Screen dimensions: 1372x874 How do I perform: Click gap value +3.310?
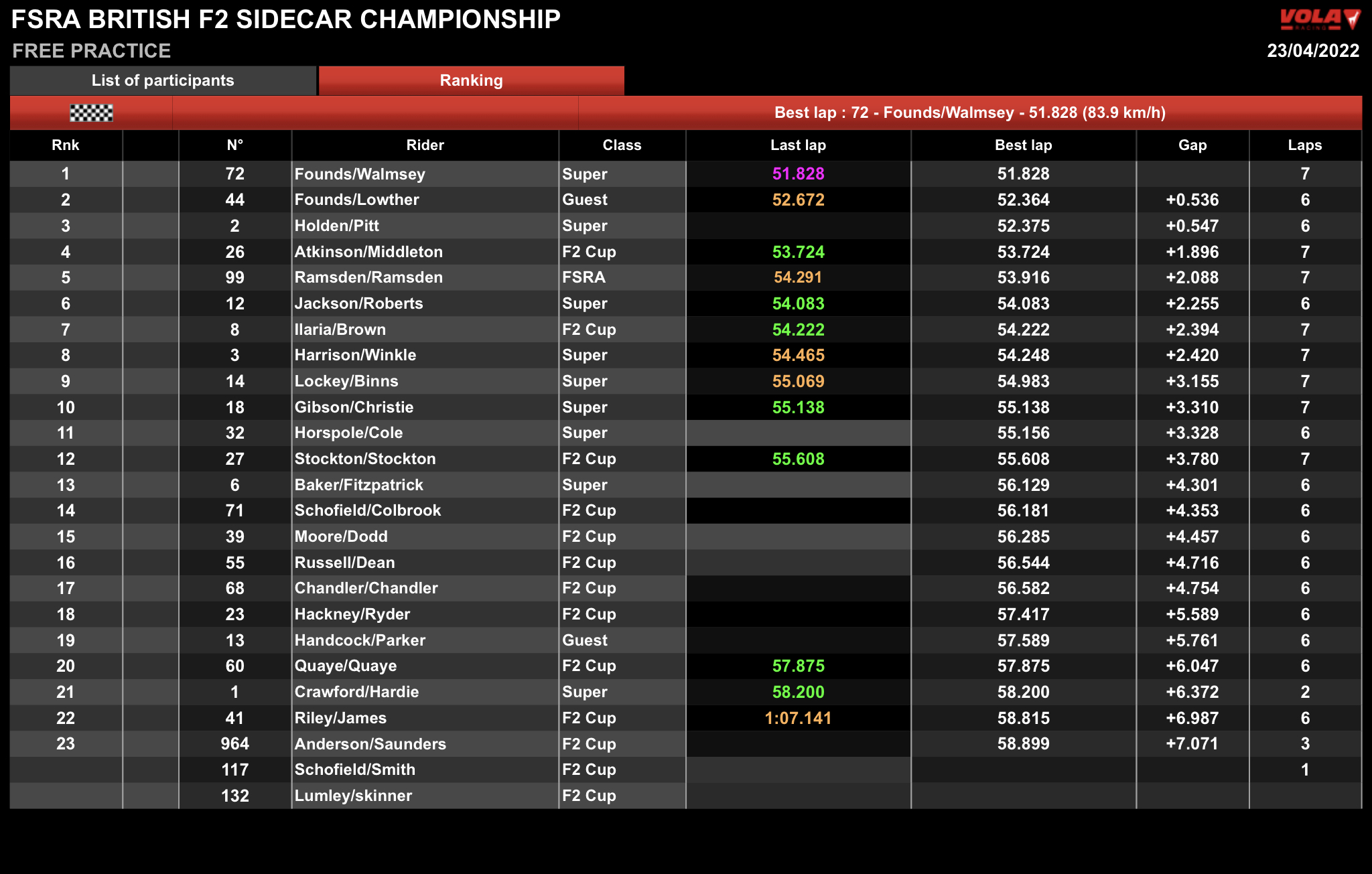(1192, 407)
